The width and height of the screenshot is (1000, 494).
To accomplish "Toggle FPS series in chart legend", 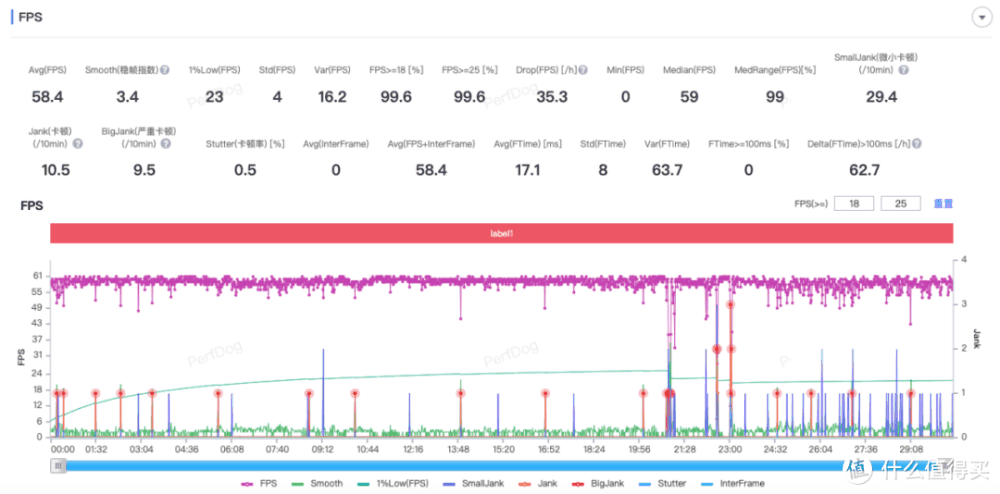I will (258, 483).
